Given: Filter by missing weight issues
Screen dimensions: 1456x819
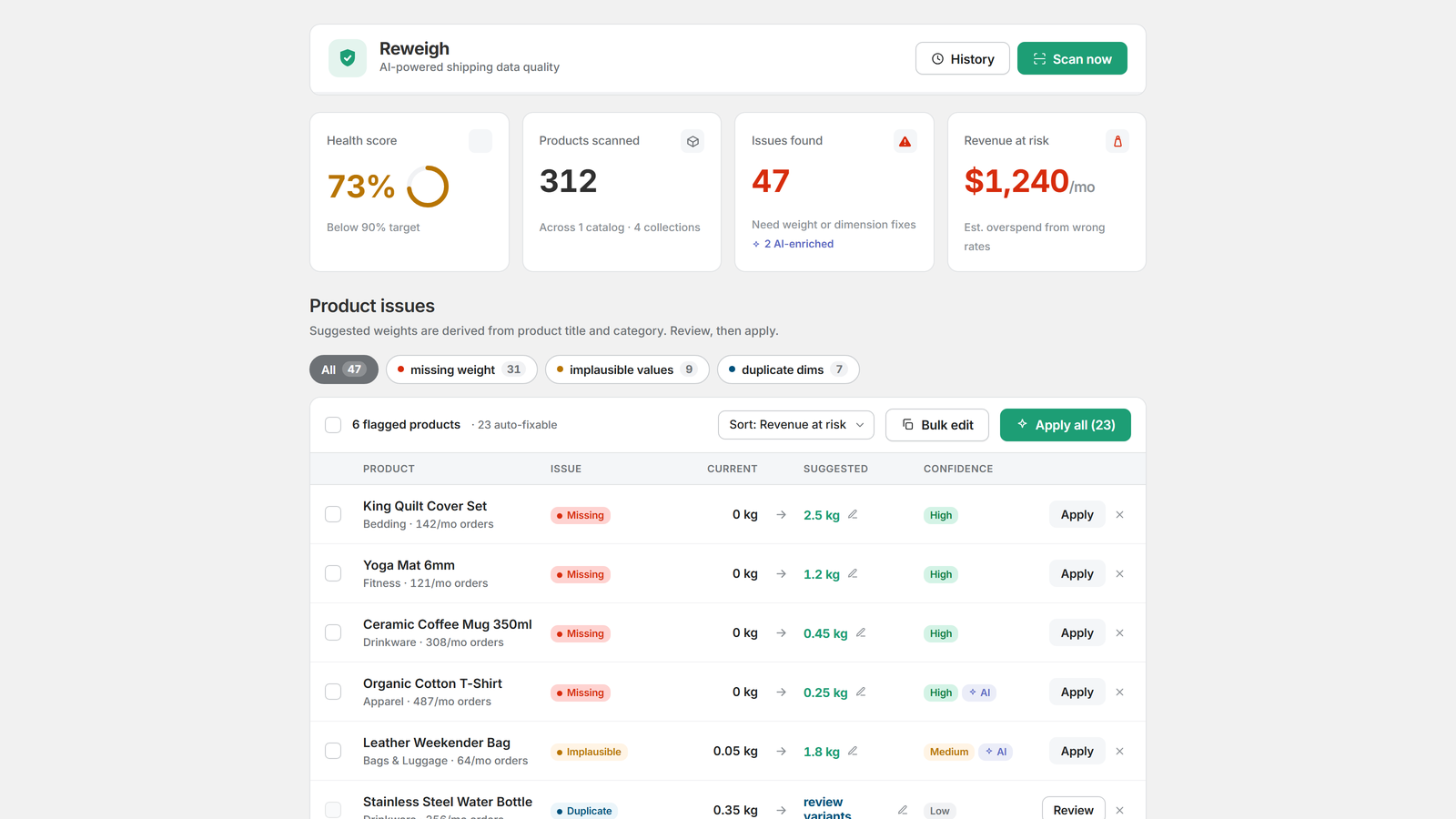Looking at the screenshot, I should [x=461, y=369].
